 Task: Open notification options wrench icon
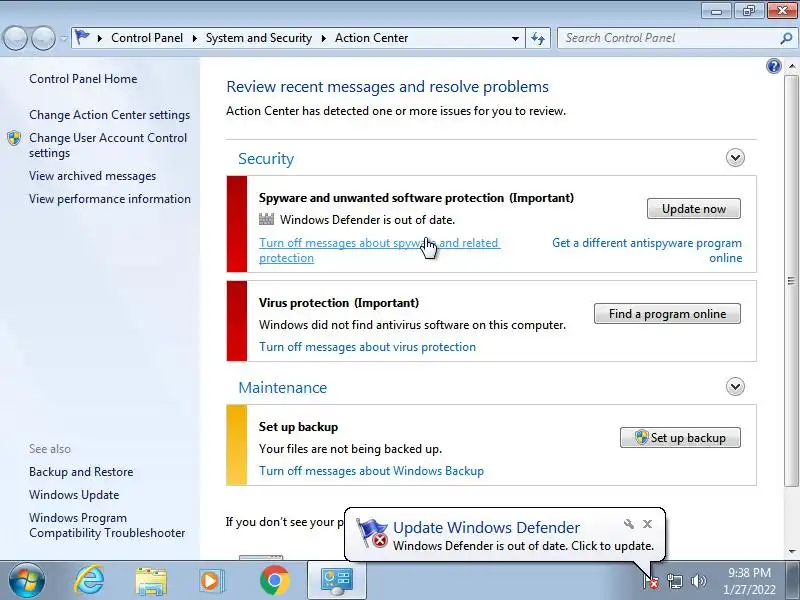(629, 524)
